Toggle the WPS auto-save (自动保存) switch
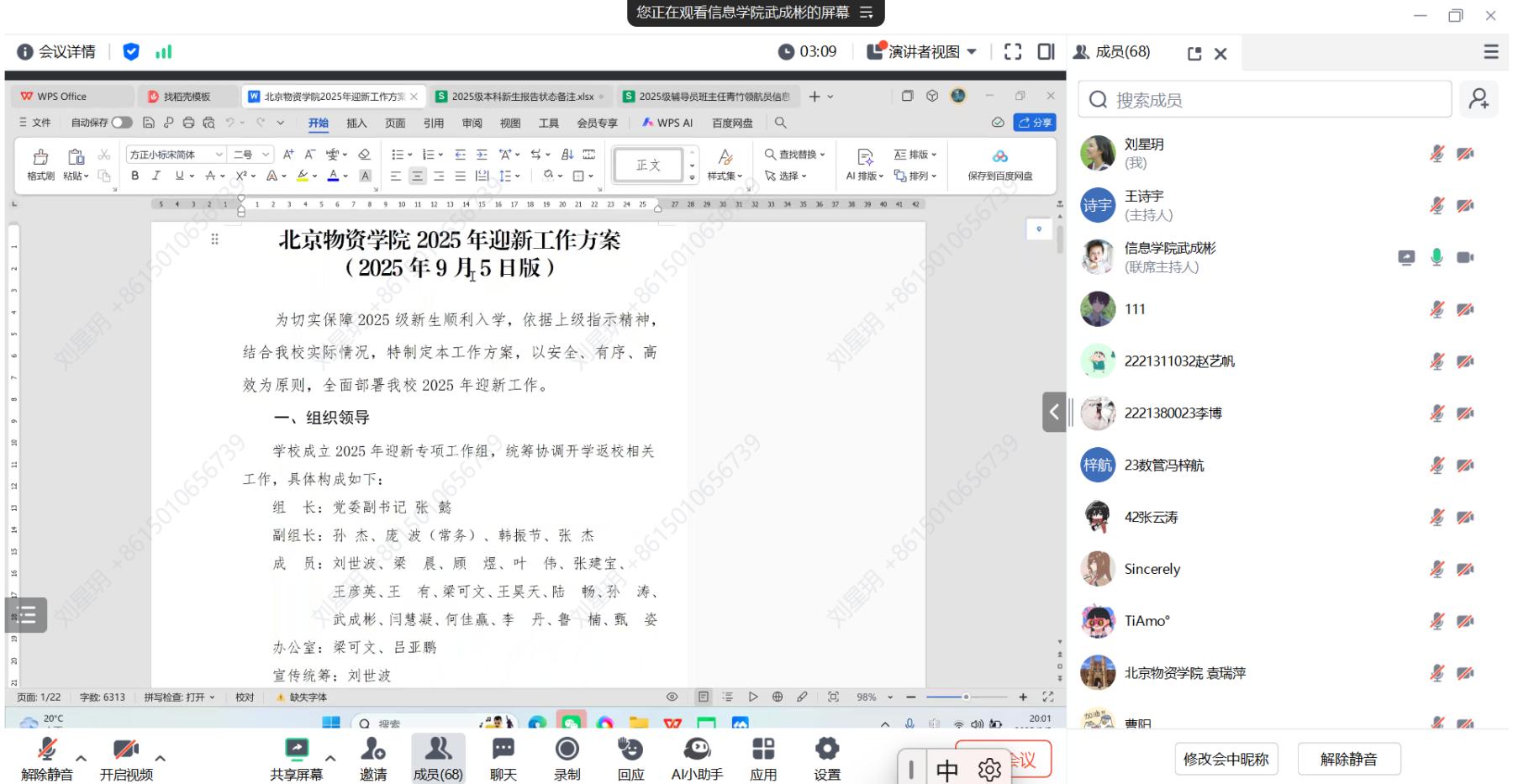The height and width of the screenshot is (784, 1513). (122, 123)
